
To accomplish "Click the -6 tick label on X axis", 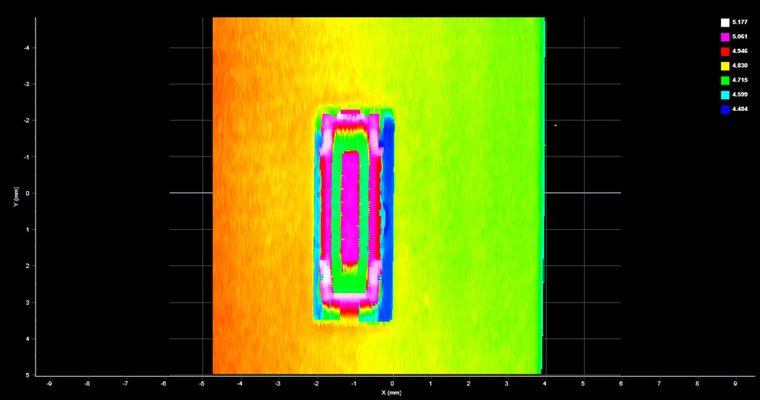I will click(x=163, y=384).
